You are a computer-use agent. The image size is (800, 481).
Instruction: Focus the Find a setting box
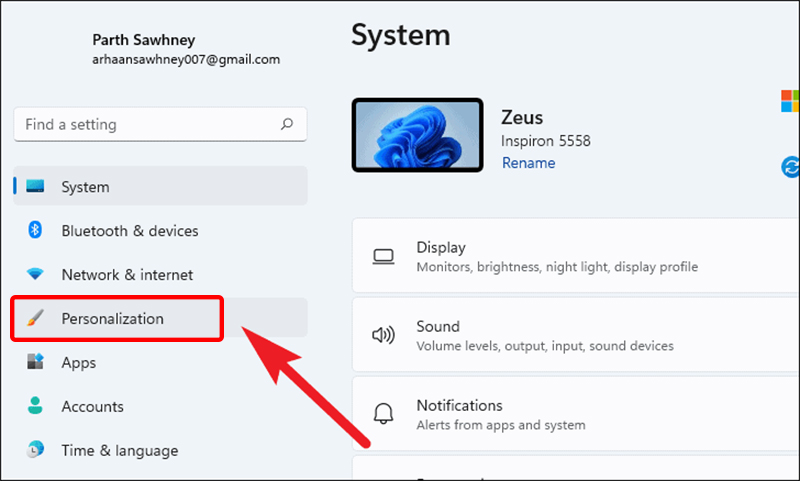160,124
